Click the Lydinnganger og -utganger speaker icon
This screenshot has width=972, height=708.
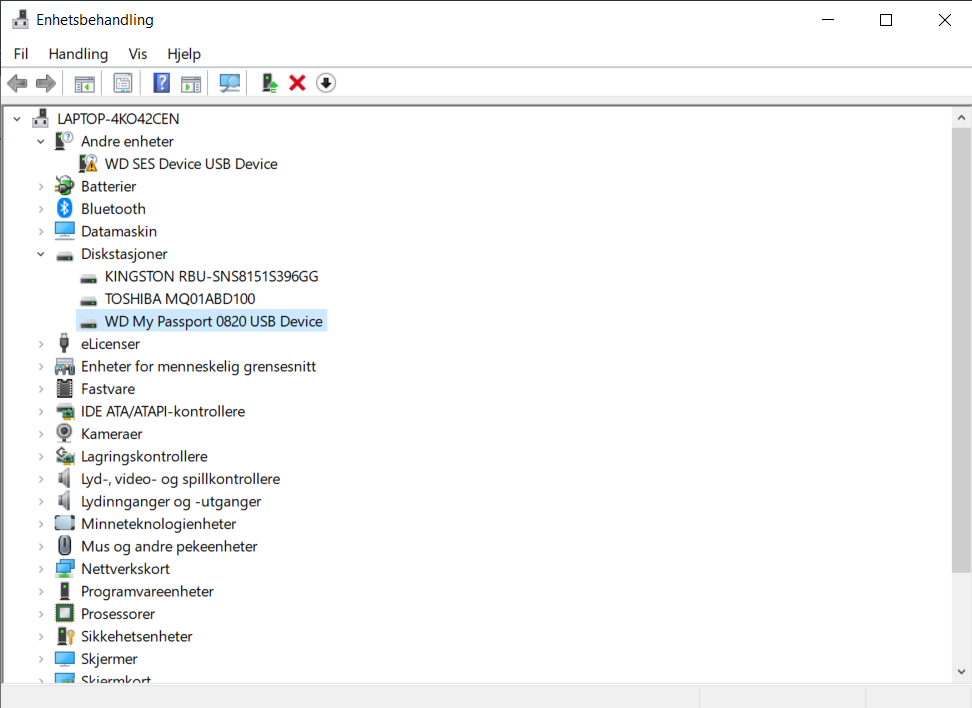(x=64, y=501)
